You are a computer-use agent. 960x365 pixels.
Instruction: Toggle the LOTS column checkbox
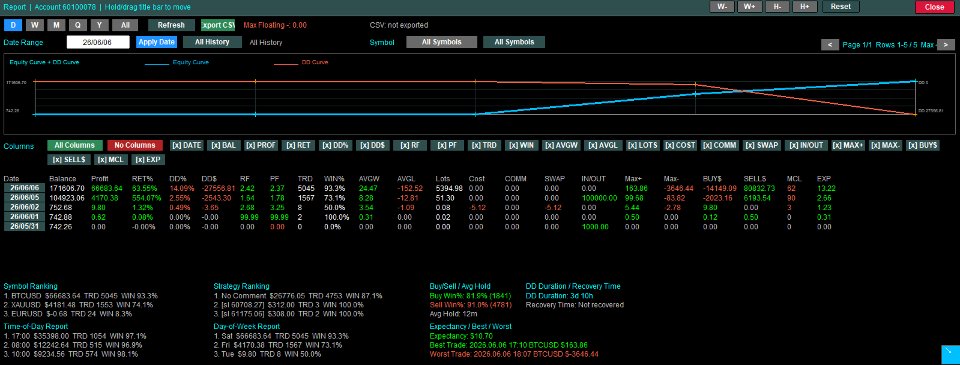pos(643,146)
